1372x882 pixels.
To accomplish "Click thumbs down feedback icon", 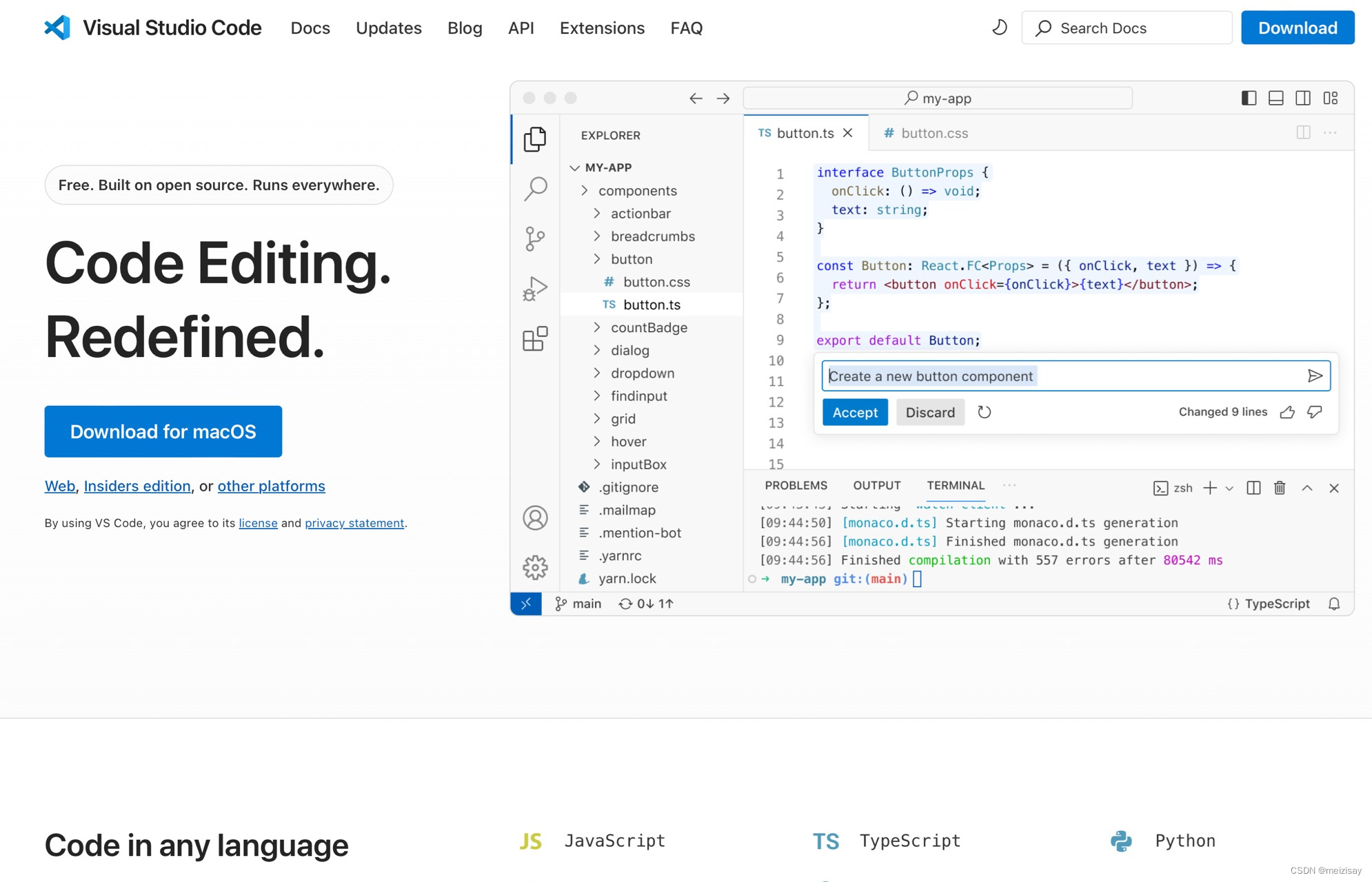I will (x=1315, y=412).
